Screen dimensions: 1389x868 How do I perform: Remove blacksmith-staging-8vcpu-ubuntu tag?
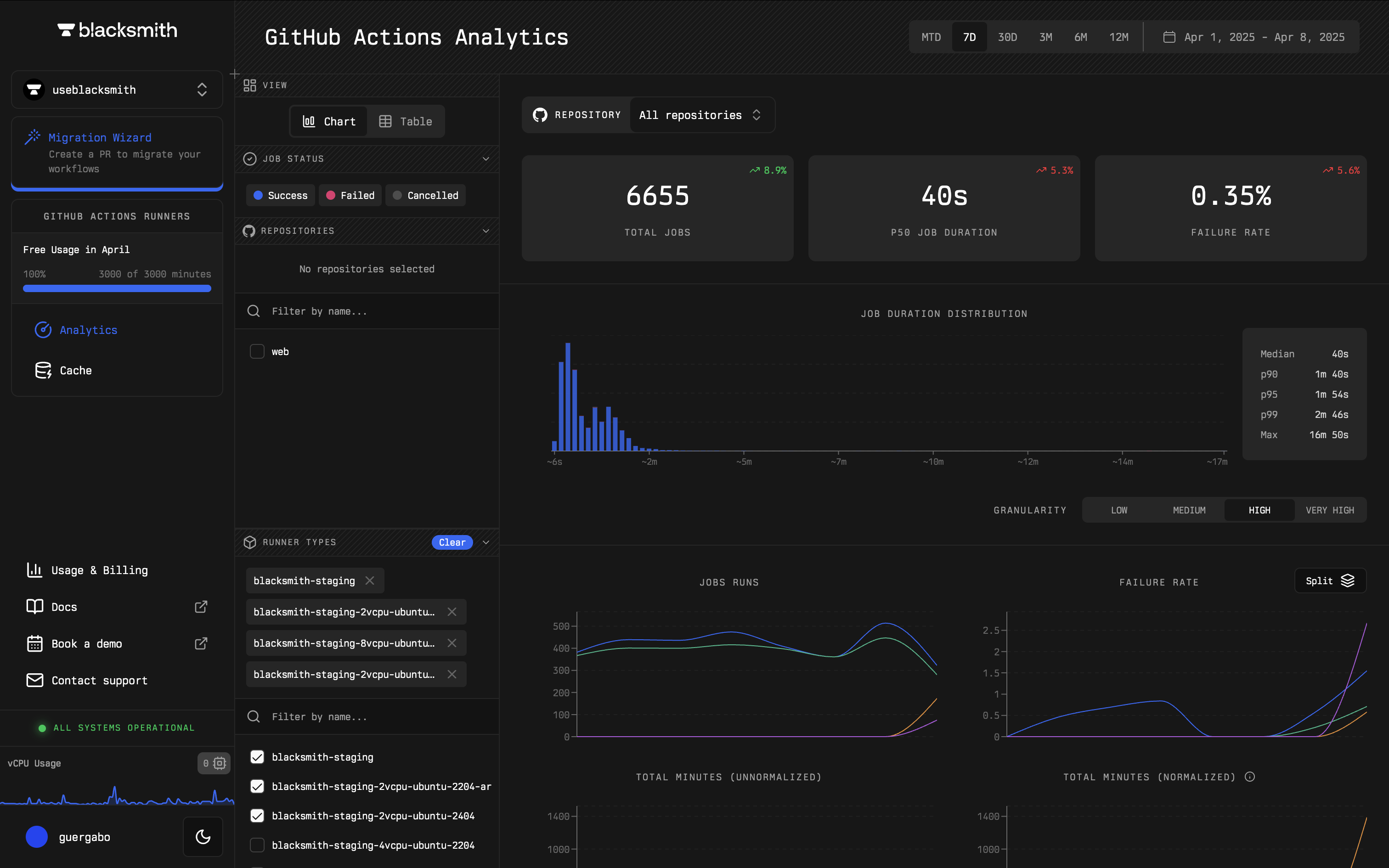click(452, 643)
